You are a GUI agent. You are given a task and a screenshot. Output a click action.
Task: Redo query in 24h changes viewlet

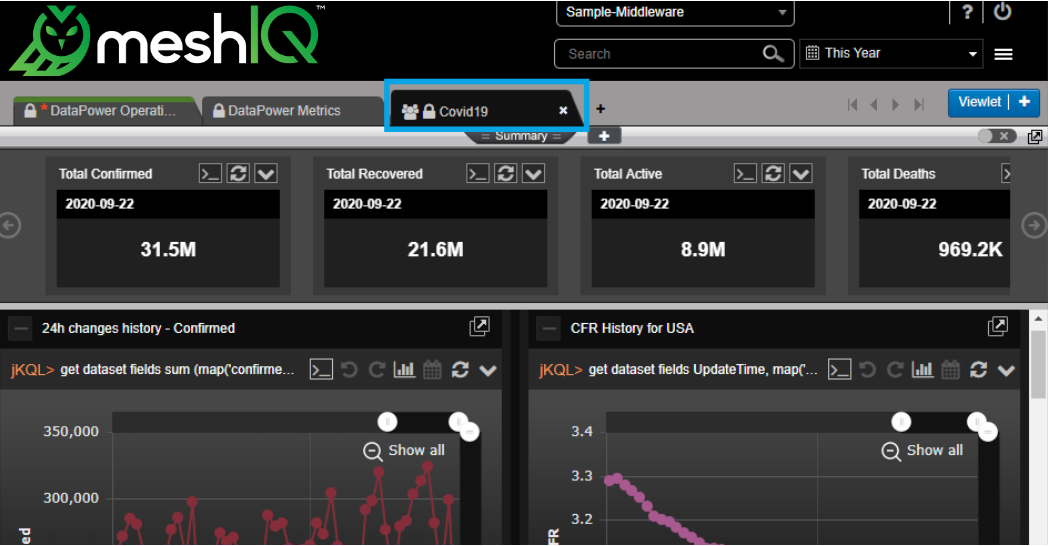377,370
